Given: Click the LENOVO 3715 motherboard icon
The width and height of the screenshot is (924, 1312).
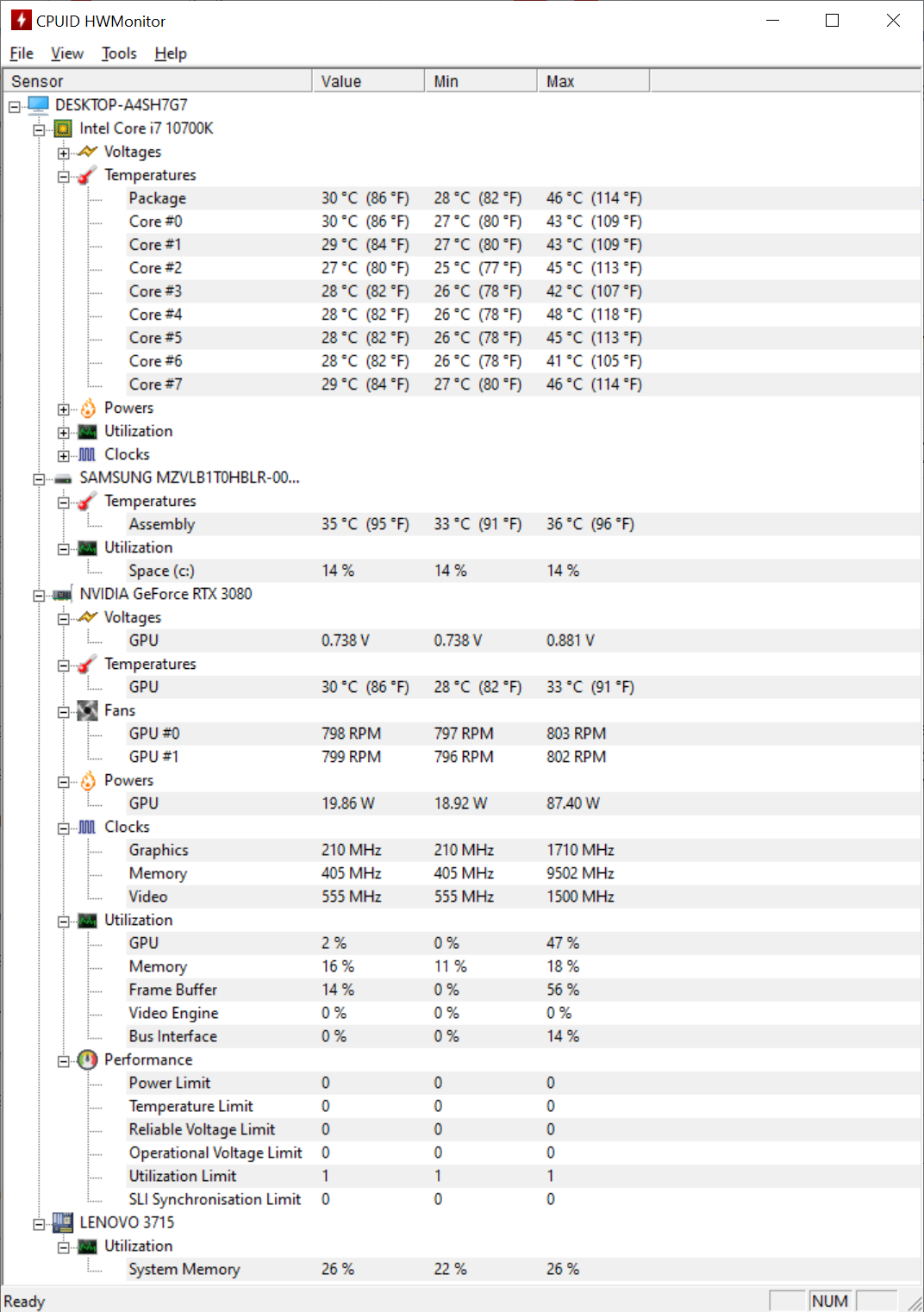Looking at the screenshot, I should (63, 1222).
